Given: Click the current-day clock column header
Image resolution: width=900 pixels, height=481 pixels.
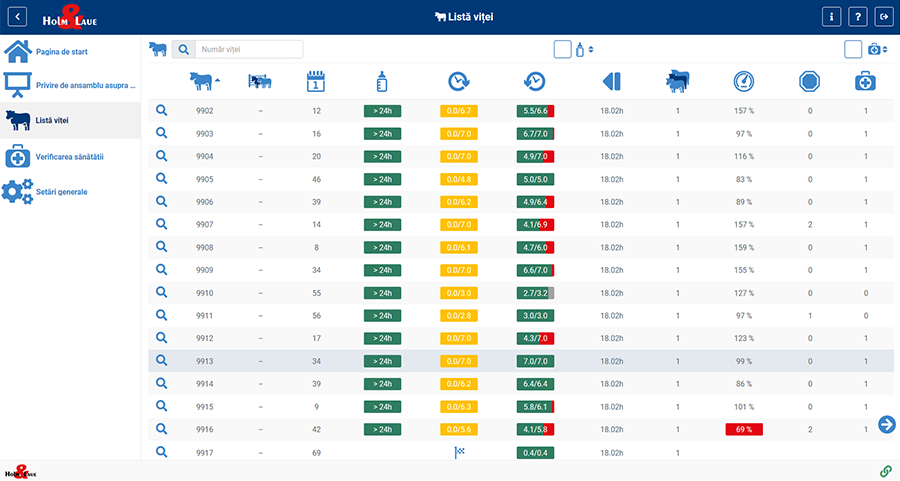Looking at the screenshot, I should coord(459,82).
